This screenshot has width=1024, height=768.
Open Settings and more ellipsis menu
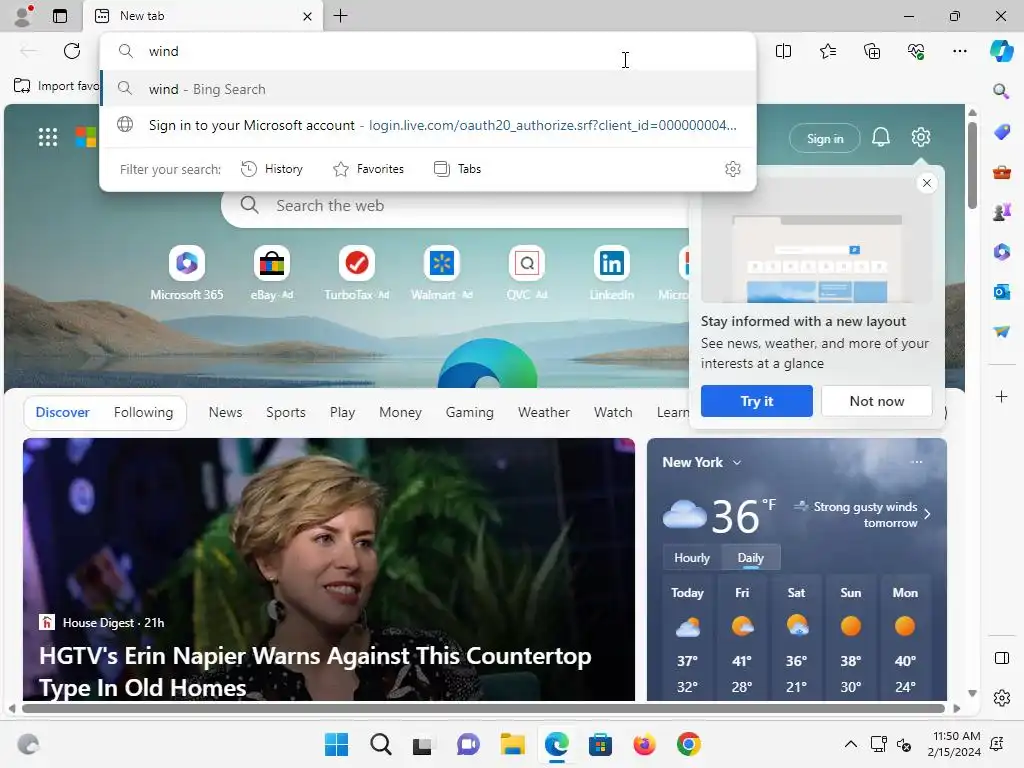(x=959, y=51)
